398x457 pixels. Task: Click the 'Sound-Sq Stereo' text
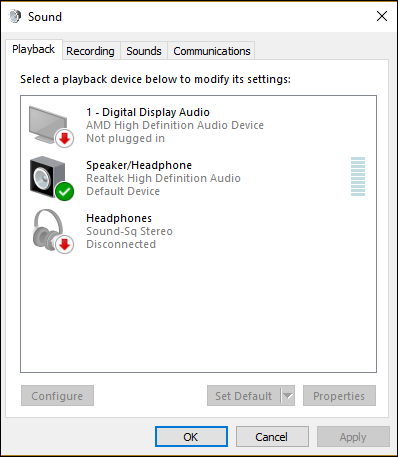click(x=129, y=231)
